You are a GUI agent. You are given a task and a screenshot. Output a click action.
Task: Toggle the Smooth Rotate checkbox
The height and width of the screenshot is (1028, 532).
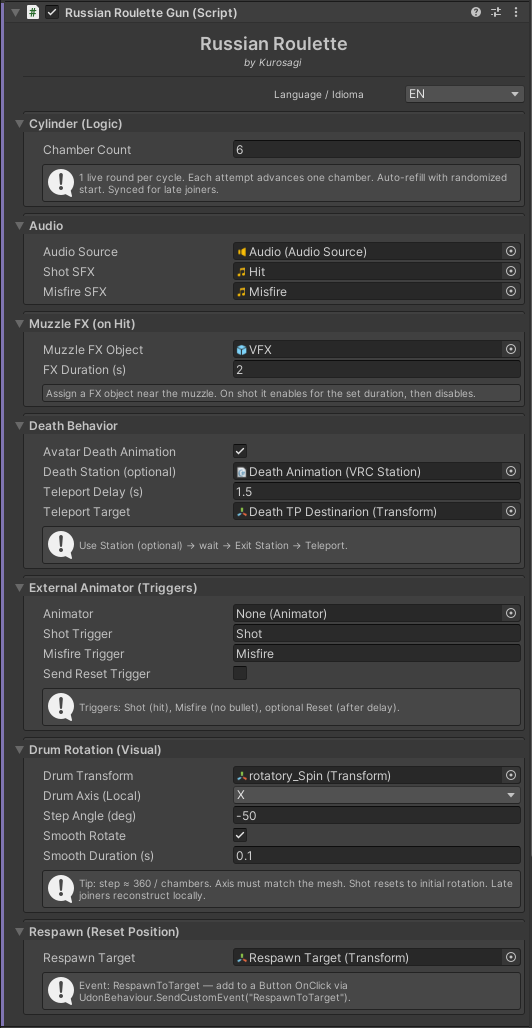(240, 835)
